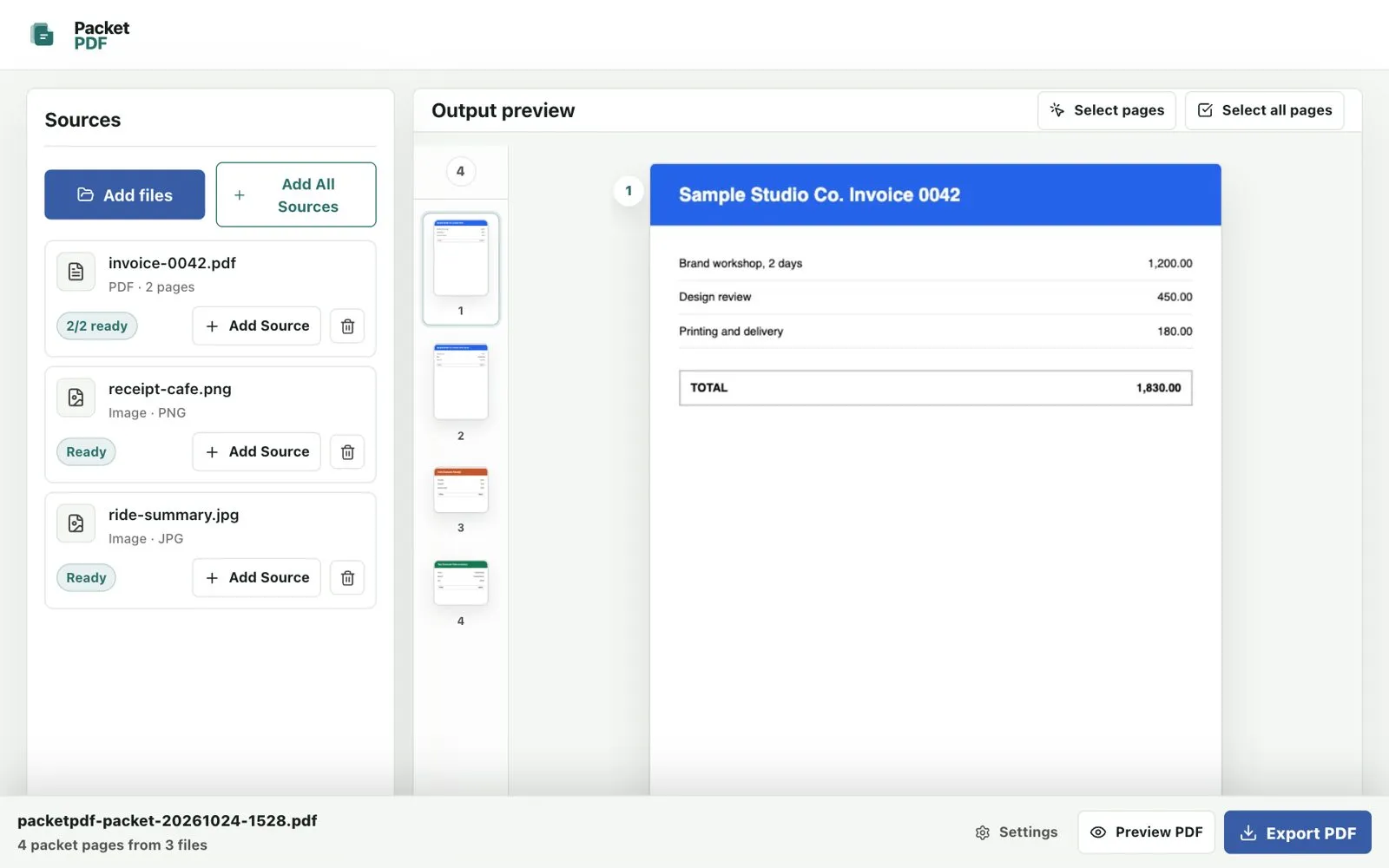Click output filename packetpdf-packet-20261024-1528.pdf
The width and height of the screenshot is (1389, 868).
pyautogui.click(x=168, y=821)
